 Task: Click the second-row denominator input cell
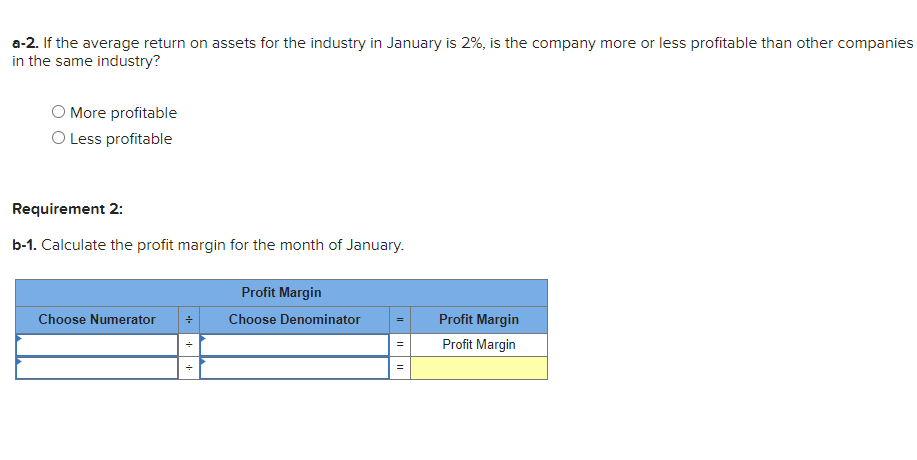294,368
